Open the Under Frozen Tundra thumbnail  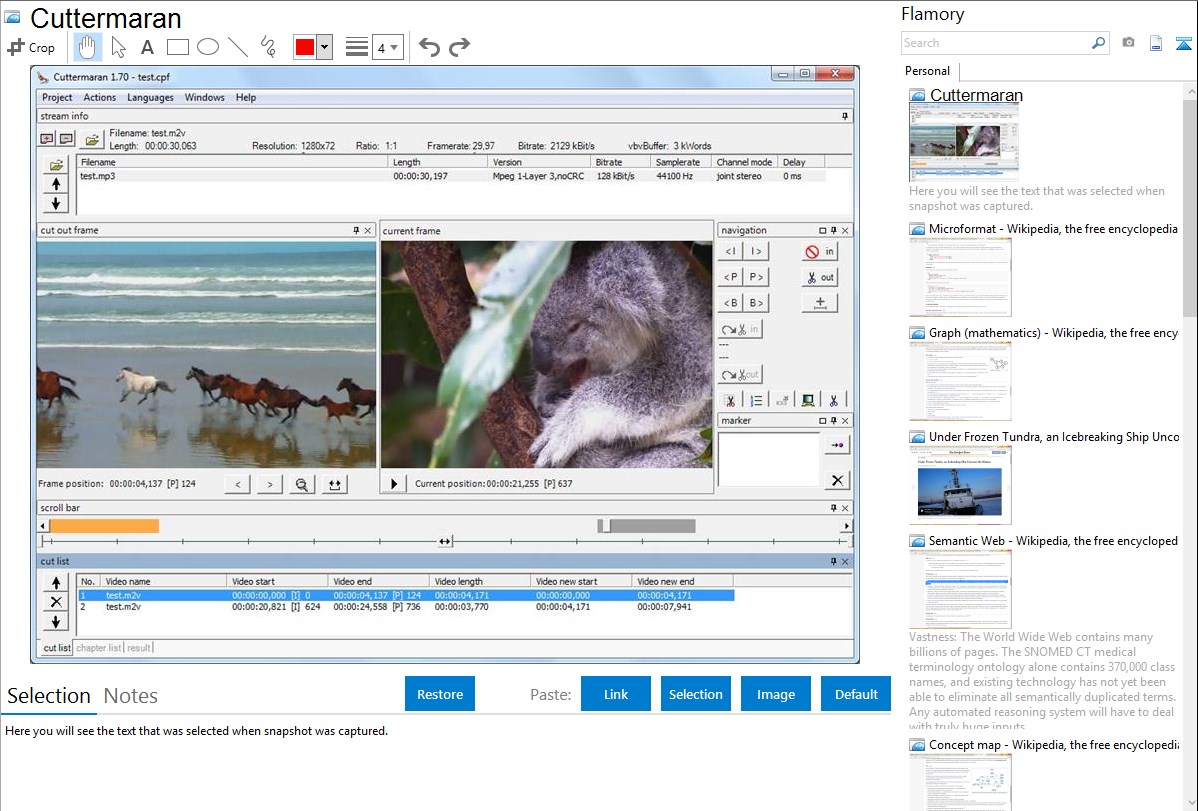click(960, 485)
